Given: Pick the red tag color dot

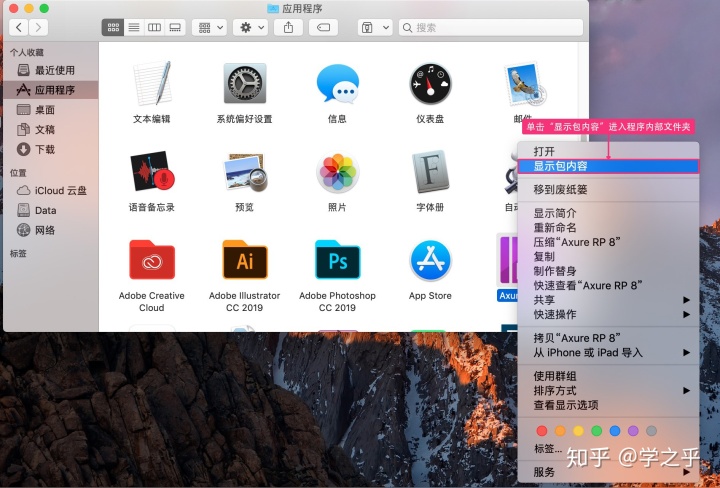Looking at the screenshot, I should pos(542,430).
